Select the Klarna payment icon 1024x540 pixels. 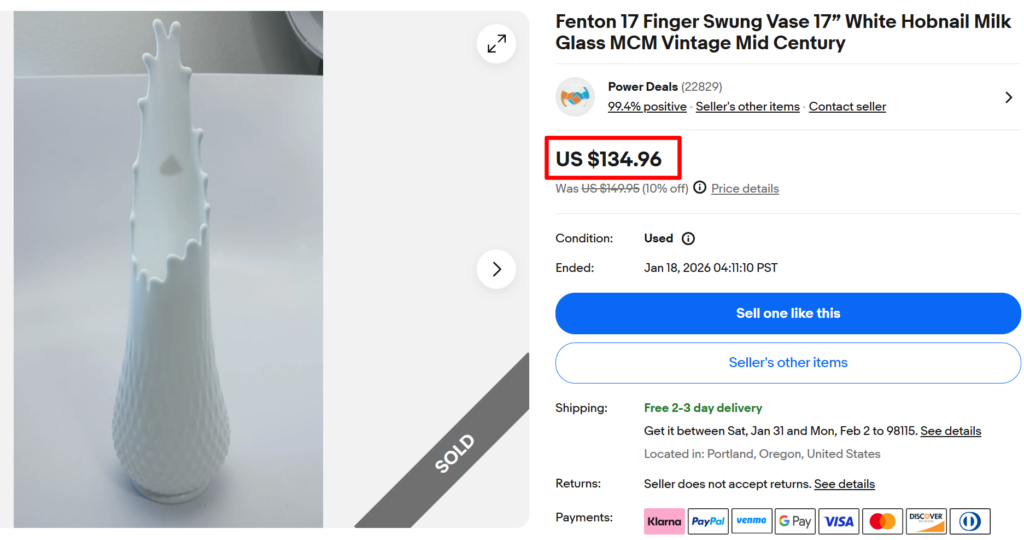[x=664, y=521]
